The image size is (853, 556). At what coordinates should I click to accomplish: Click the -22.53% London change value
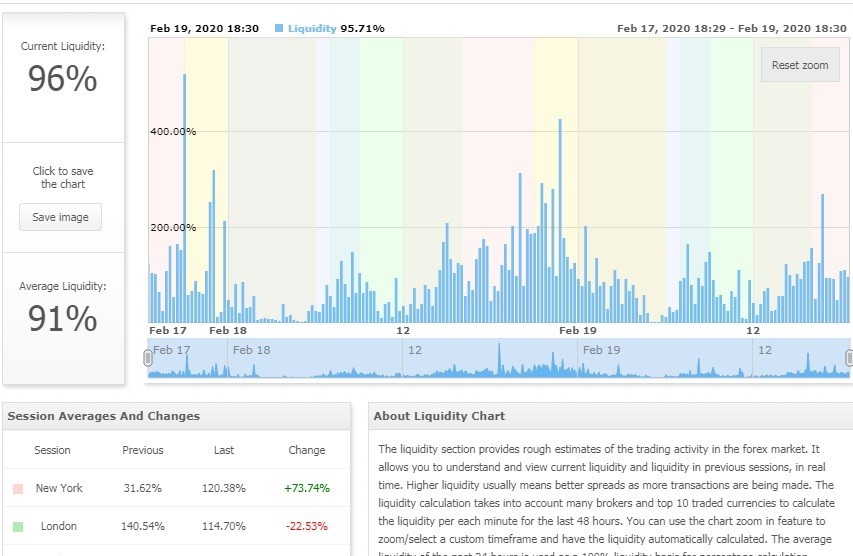point(306,526)
